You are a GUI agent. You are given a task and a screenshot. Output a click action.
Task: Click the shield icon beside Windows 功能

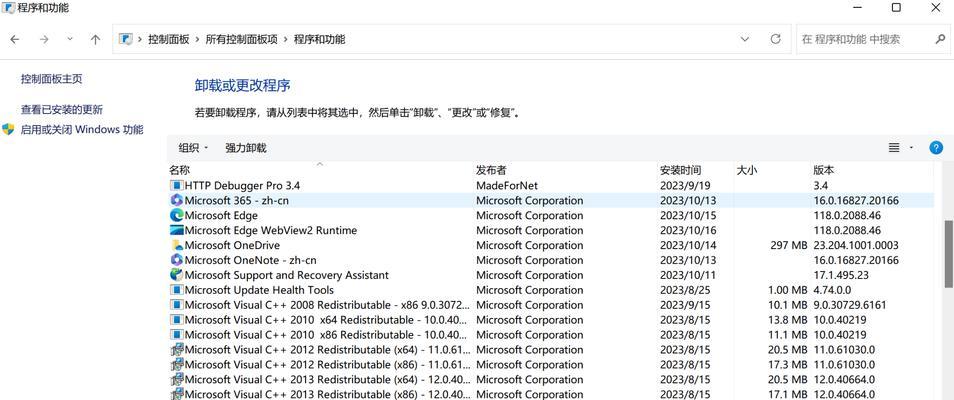[x=8, y=130]
